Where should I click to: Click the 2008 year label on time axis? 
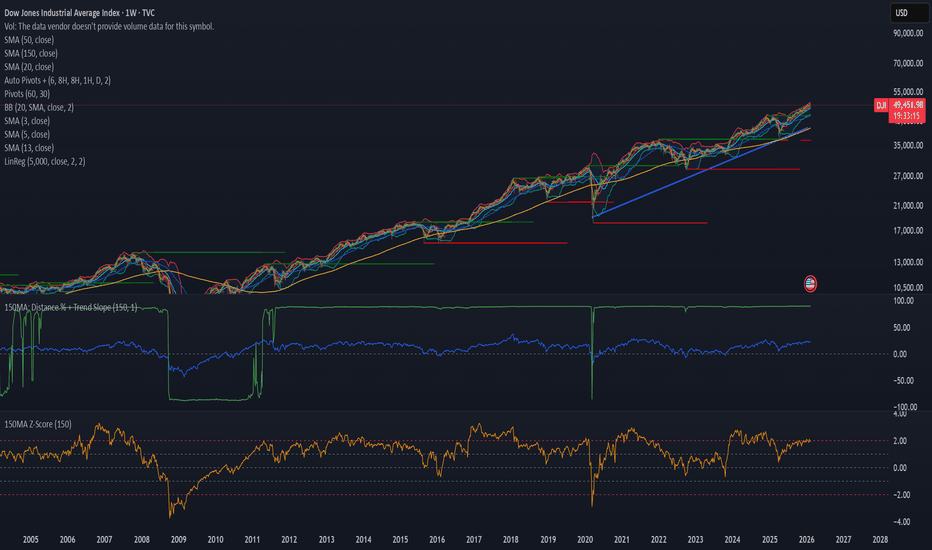coord(141,540)
